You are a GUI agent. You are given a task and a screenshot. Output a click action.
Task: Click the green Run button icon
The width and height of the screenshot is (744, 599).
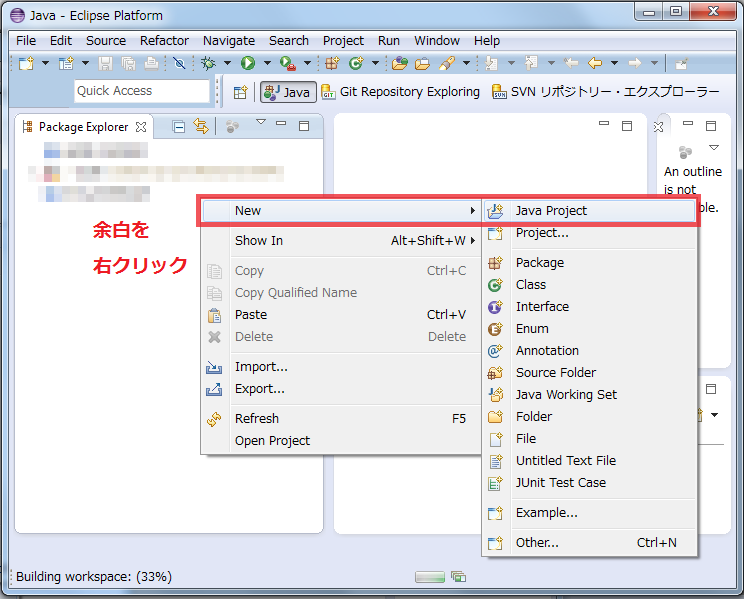point(248,63)
